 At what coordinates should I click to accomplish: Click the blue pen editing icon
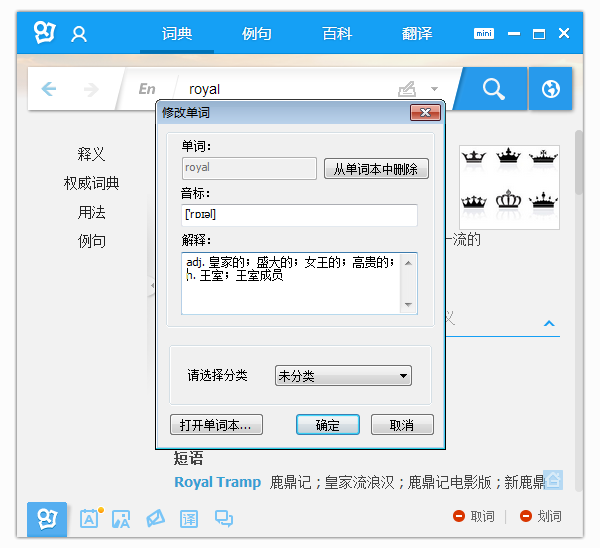point(155,519)
